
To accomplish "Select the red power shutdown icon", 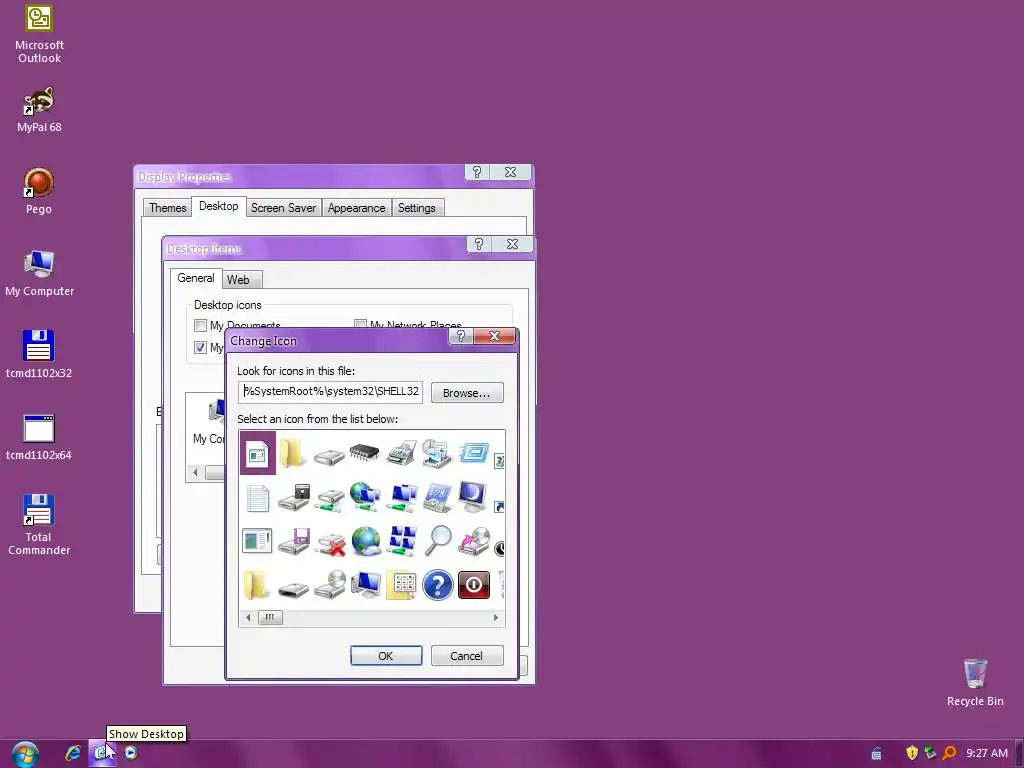I will (474, 585).
